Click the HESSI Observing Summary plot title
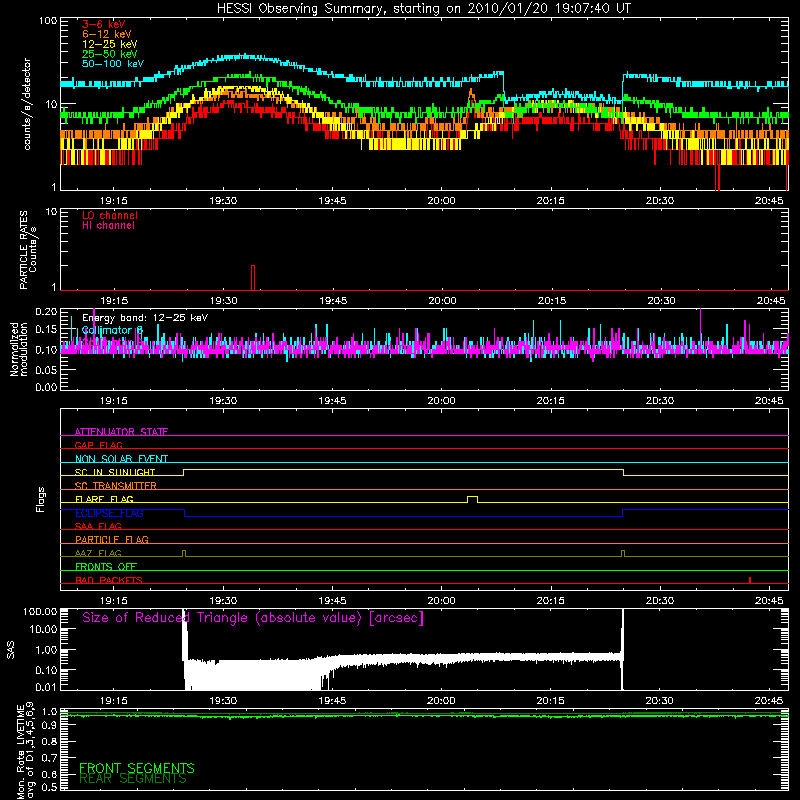 point(424,8)
